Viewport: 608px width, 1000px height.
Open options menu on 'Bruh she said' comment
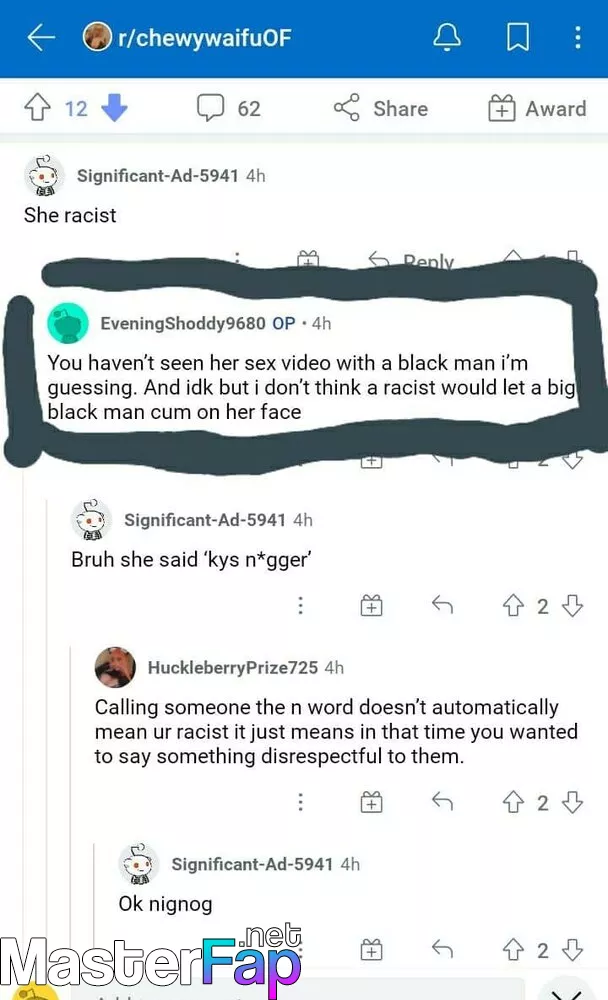click(x=300, y=605)
